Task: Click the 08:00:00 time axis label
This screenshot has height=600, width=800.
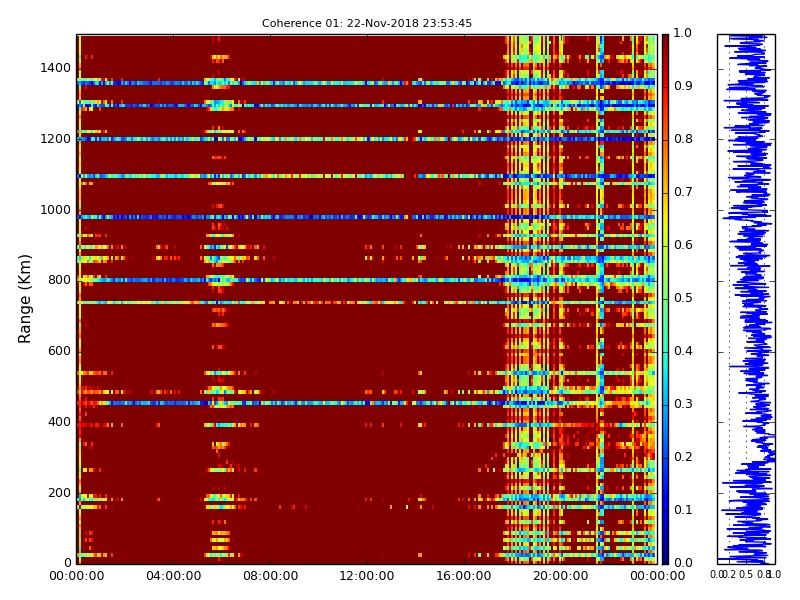Action: (x=270, y=576)
